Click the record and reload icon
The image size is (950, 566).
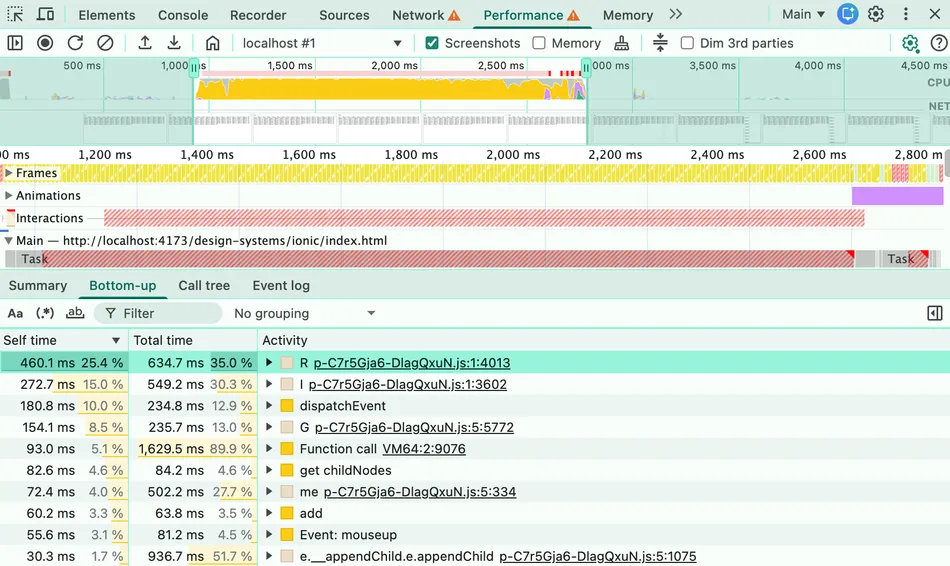(75, 43)
